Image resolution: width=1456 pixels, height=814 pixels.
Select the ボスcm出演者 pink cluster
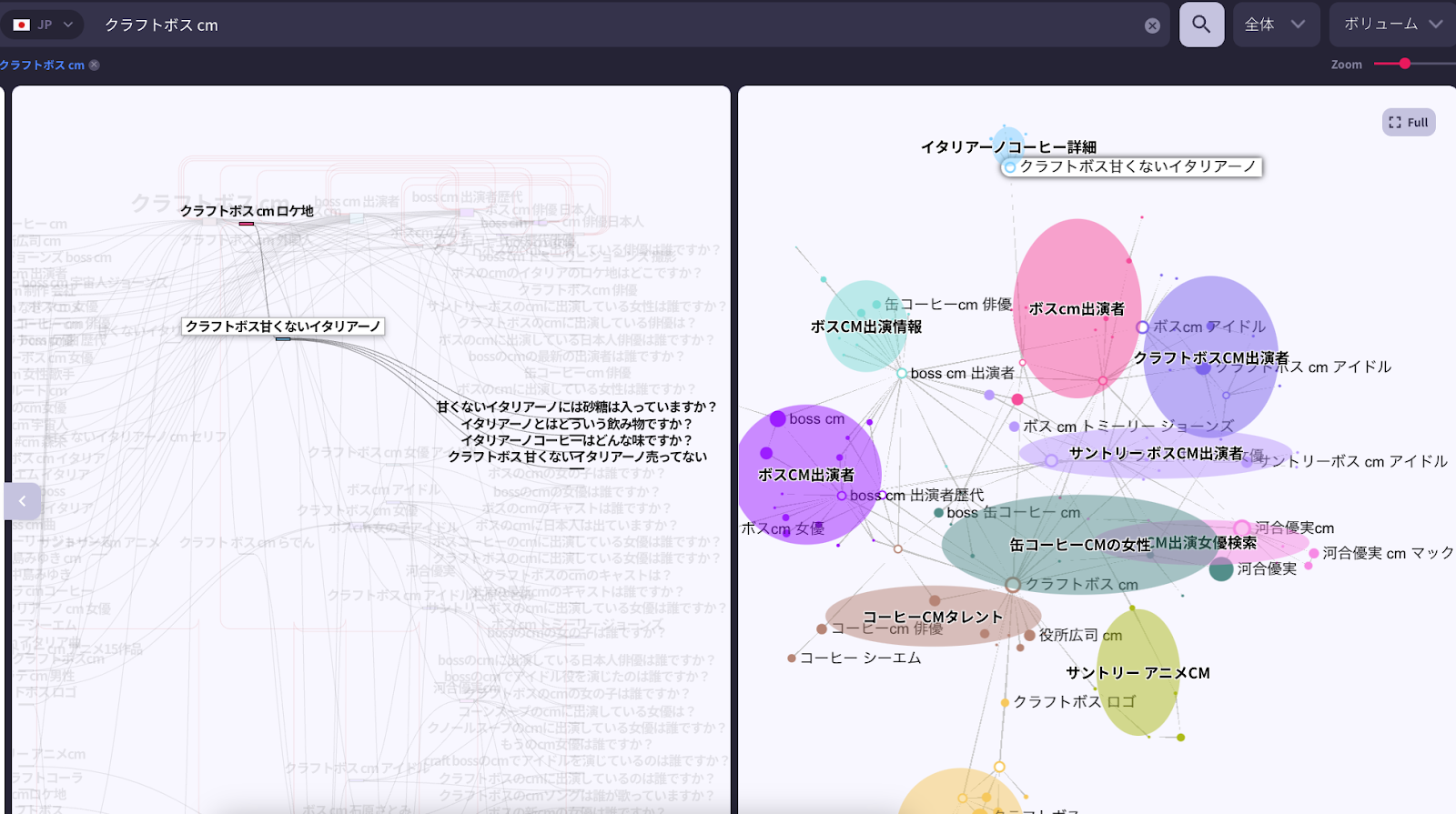click(x=1077, y=308)
